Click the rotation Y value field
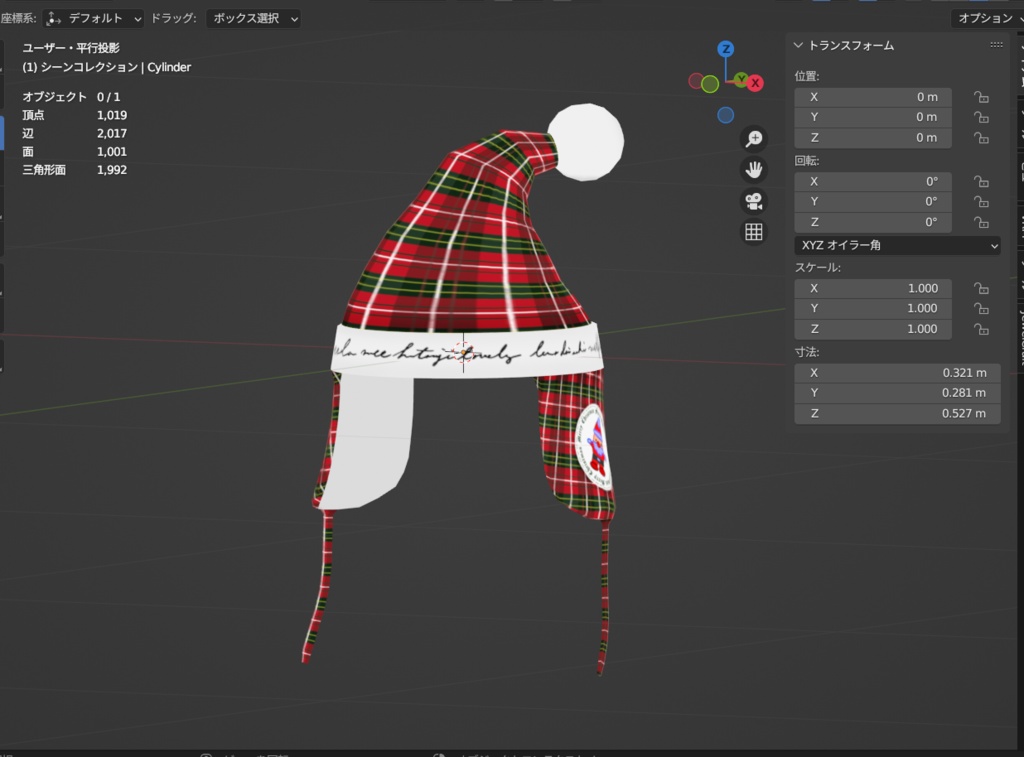The height and width of the screenshot is (757, 1024). click(x=872, y=201)
